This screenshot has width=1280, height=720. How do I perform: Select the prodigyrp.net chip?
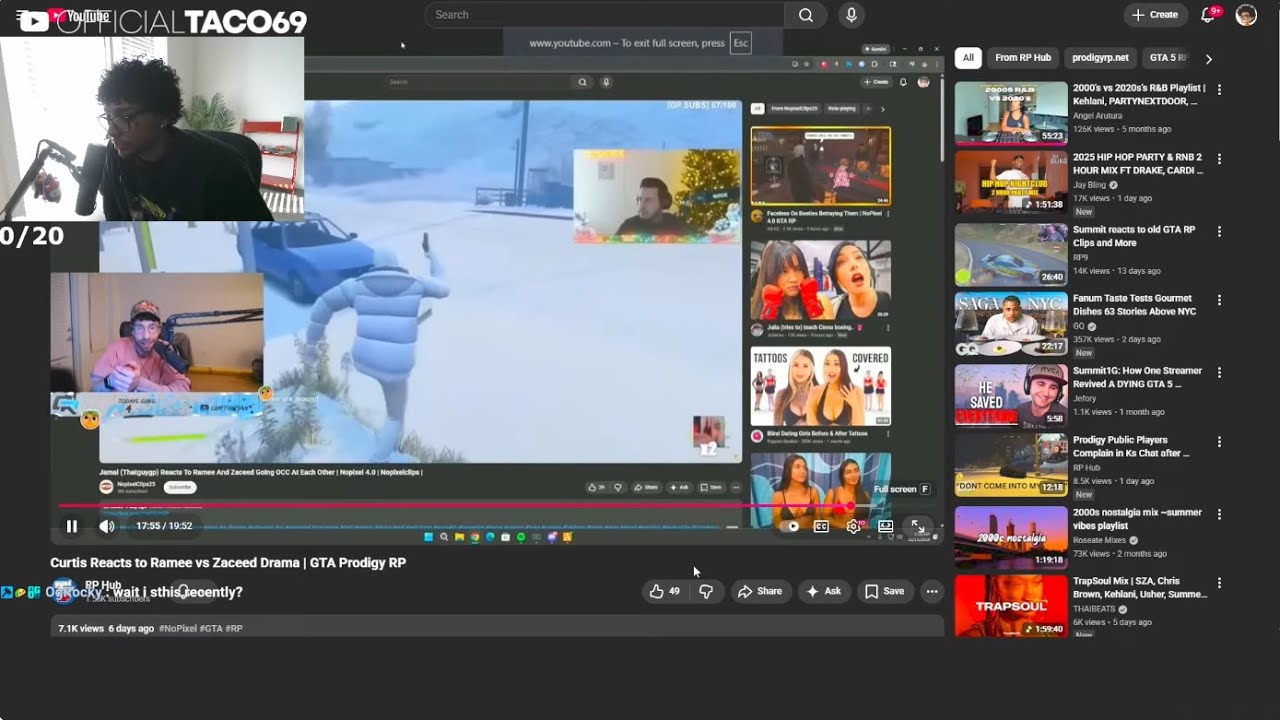(x=1100, y=58)
